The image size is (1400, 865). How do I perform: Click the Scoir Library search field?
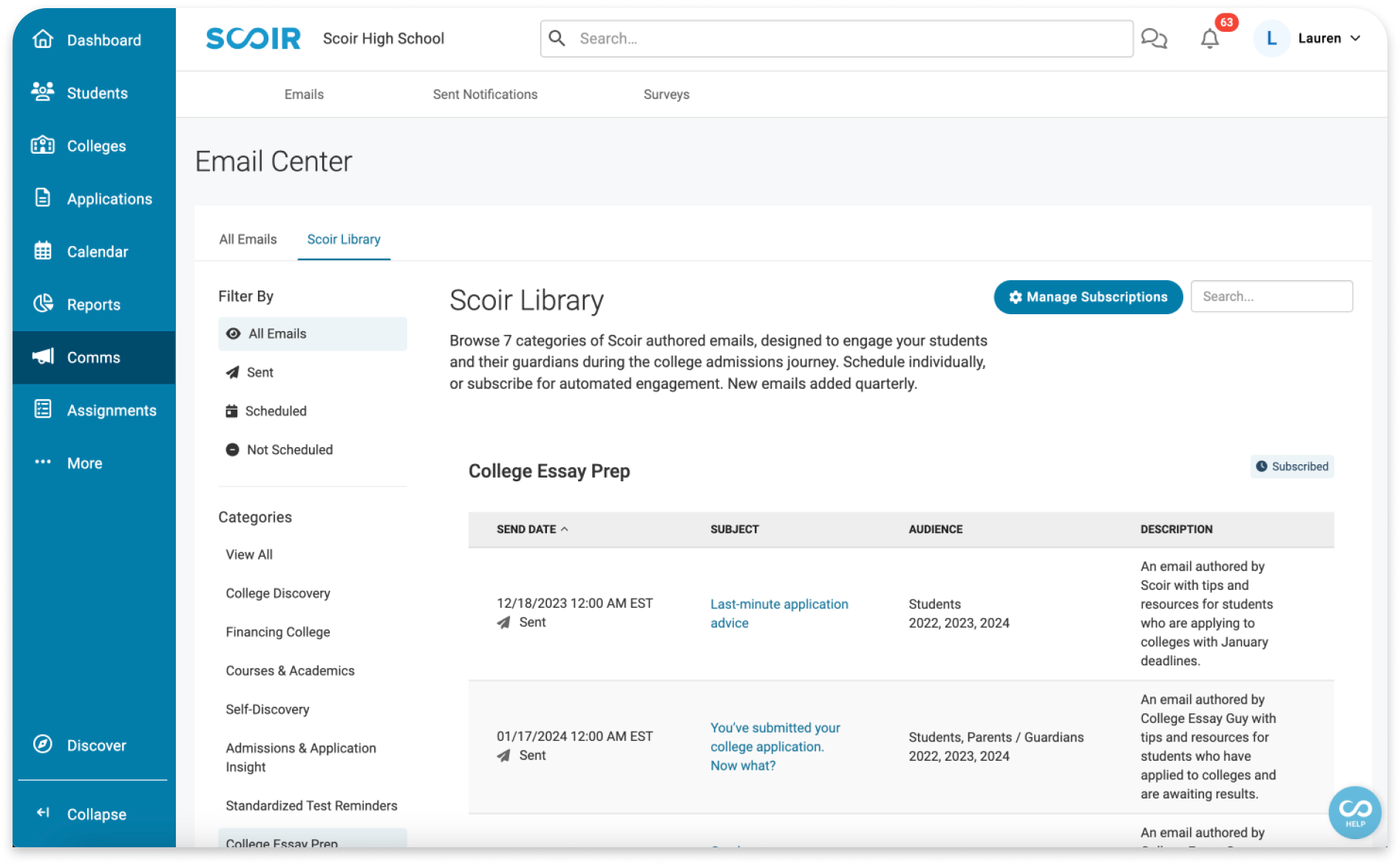pos(1271,296)
